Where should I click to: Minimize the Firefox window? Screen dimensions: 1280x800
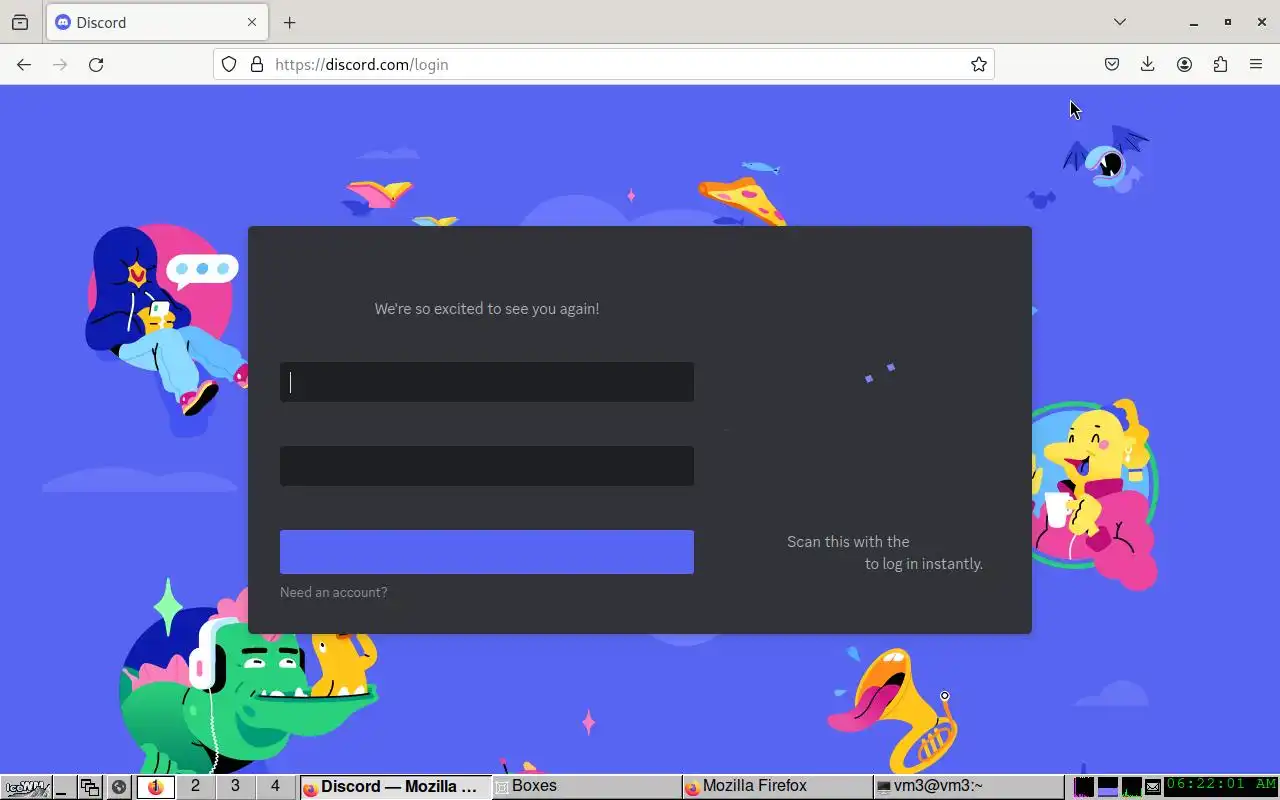1193,22
